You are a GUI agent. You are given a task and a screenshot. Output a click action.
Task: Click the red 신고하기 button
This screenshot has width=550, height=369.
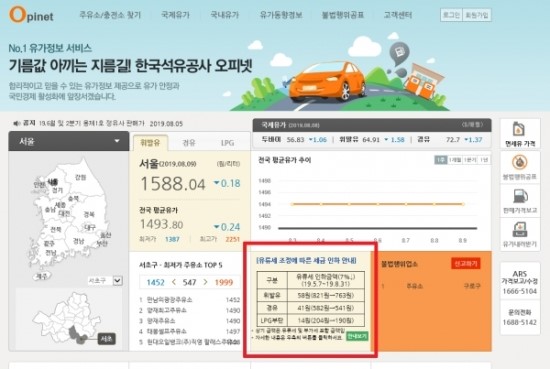click(465, 263)
